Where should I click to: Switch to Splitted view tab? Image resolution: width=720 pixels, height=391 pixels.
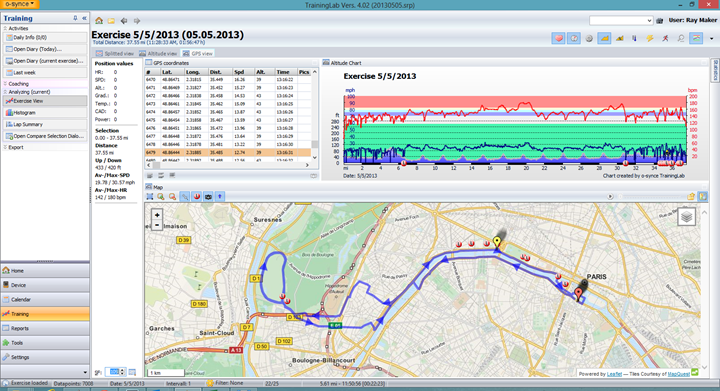click(x=115, y=54)
